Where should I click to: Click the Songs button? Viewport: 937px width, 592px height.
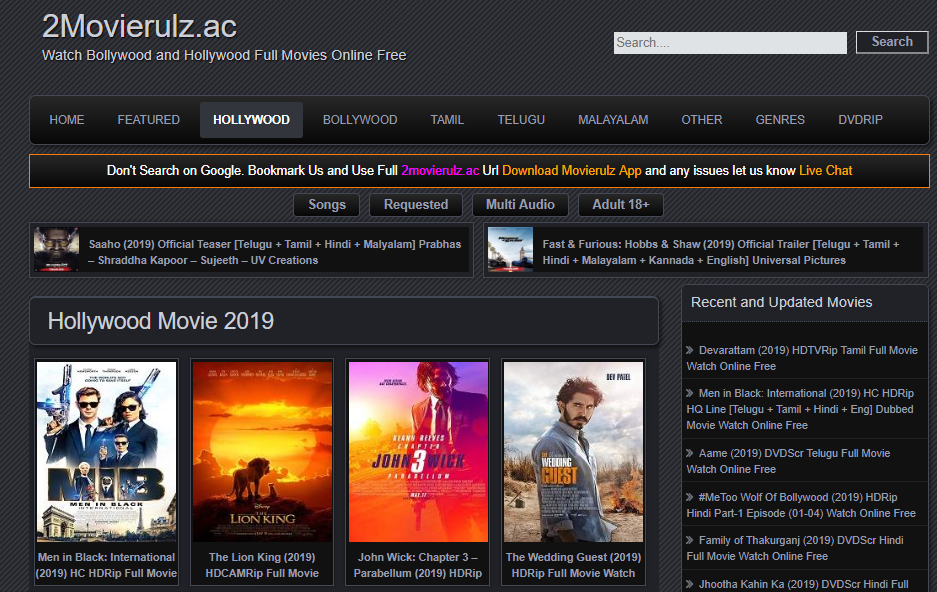pyautogui.click(x=327, y=205)
